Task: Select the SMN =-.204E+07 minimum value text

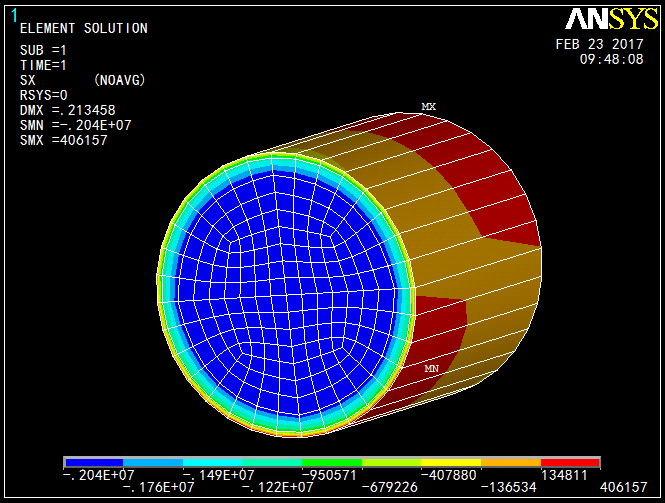Action: [75, 125]
